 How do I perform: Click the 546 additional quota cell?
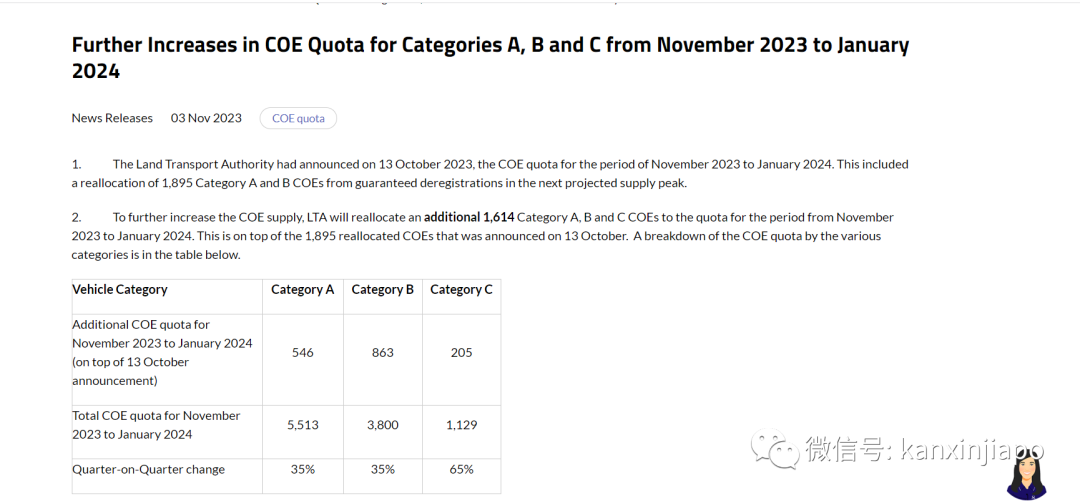click(302, 352)
